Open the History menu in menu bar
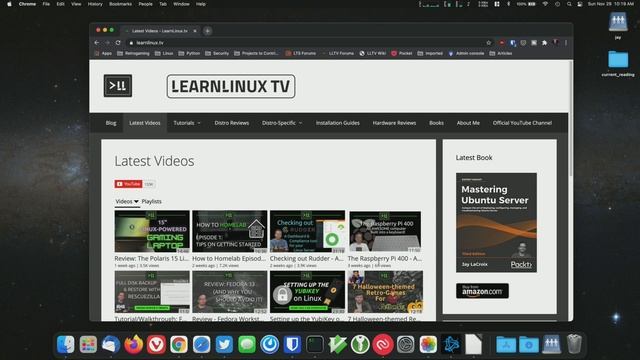 coord(95,4)
